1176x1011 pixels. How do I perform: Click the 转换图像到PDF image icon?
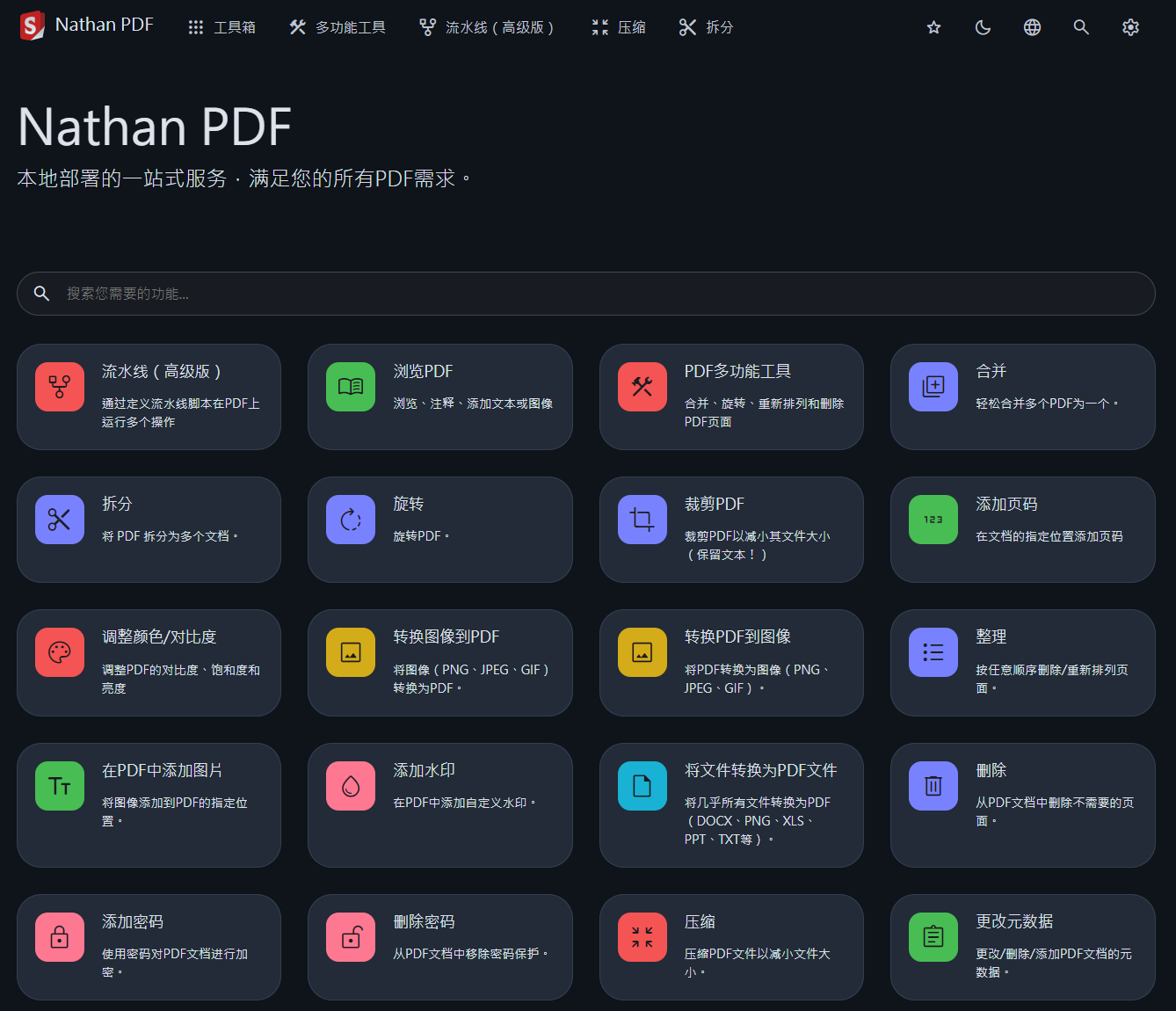pyautogui.click(x=351, y=652)
